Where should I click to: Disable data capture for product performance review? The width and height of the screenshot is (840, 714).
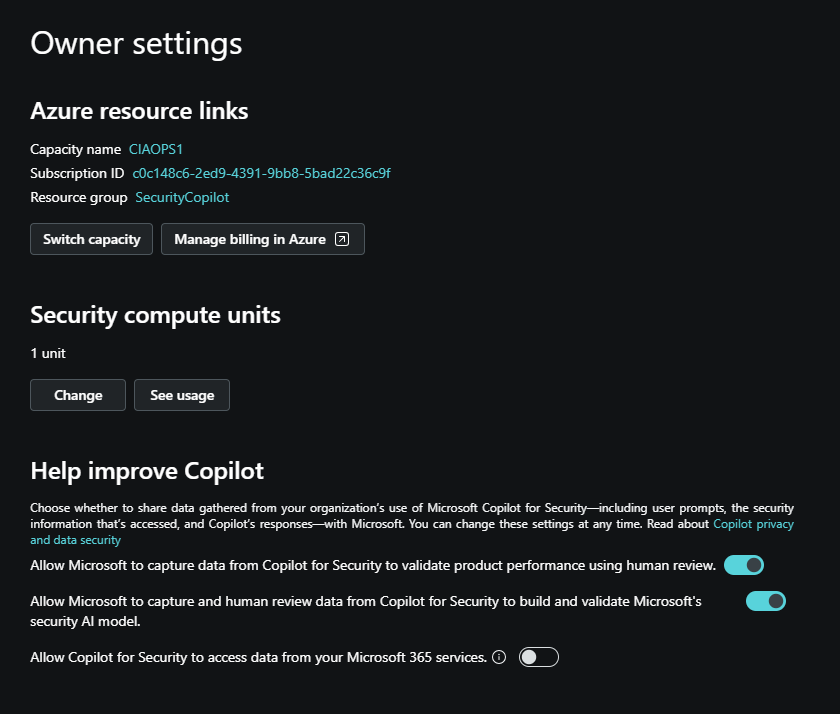(x=743, y=565)
